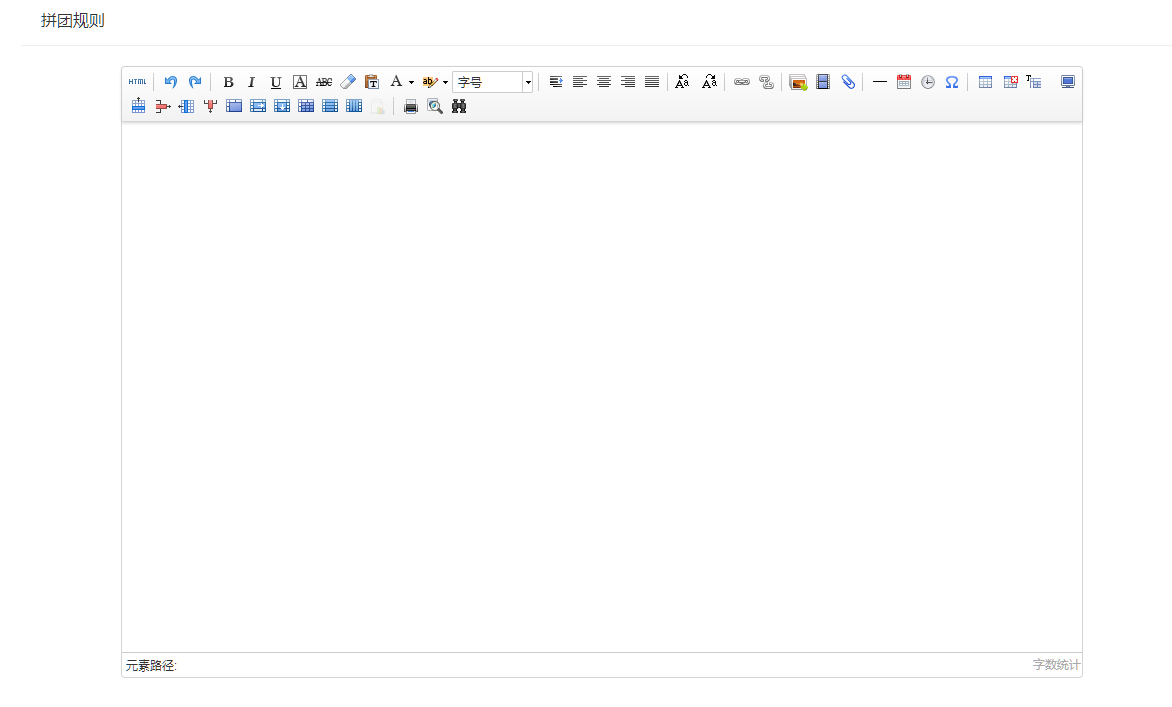Viewport: 1172px width, 707px height.
Task: Insert the current time via clock icon
Action: point(928,82)
